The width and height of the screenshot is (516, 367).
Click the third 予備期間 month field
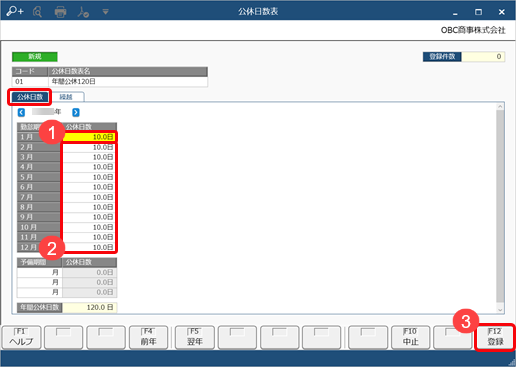(x=39, y=292)
